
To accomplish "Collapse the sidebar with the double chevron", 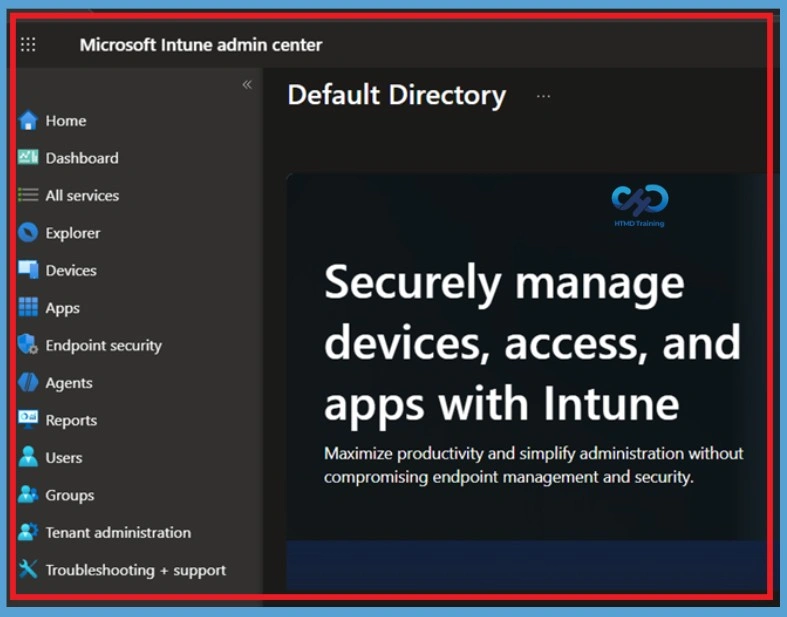I will pyautogui.click(x=247, y=84).
